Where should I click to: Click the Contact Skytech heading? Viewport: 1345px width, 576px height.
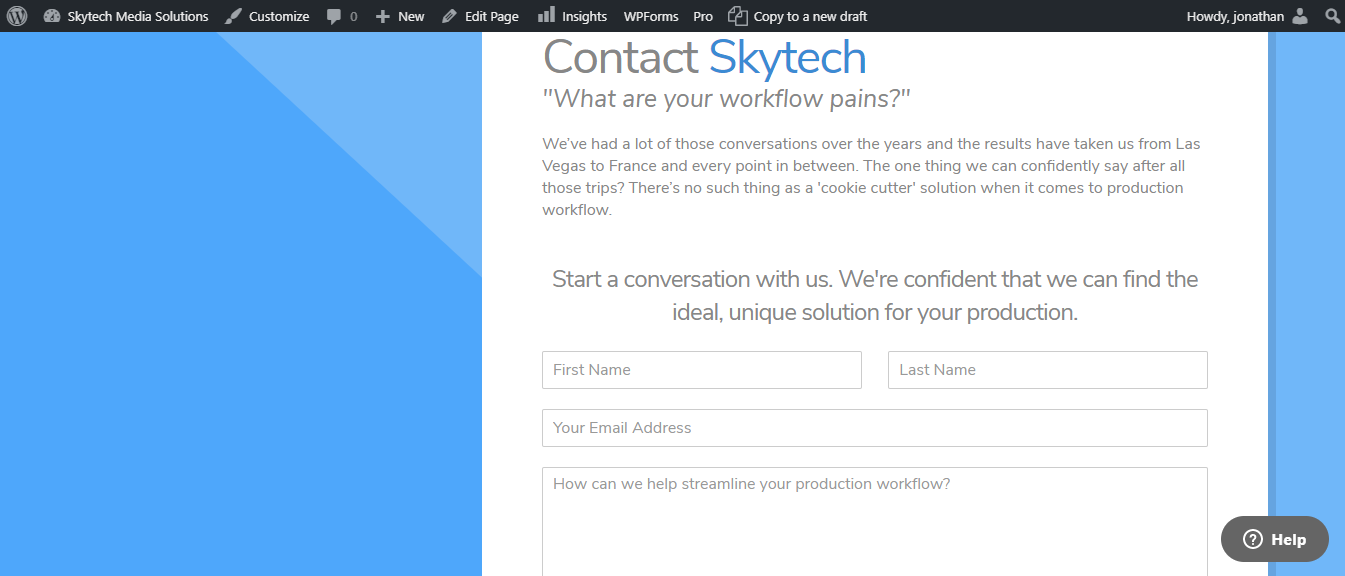[704, 57]
